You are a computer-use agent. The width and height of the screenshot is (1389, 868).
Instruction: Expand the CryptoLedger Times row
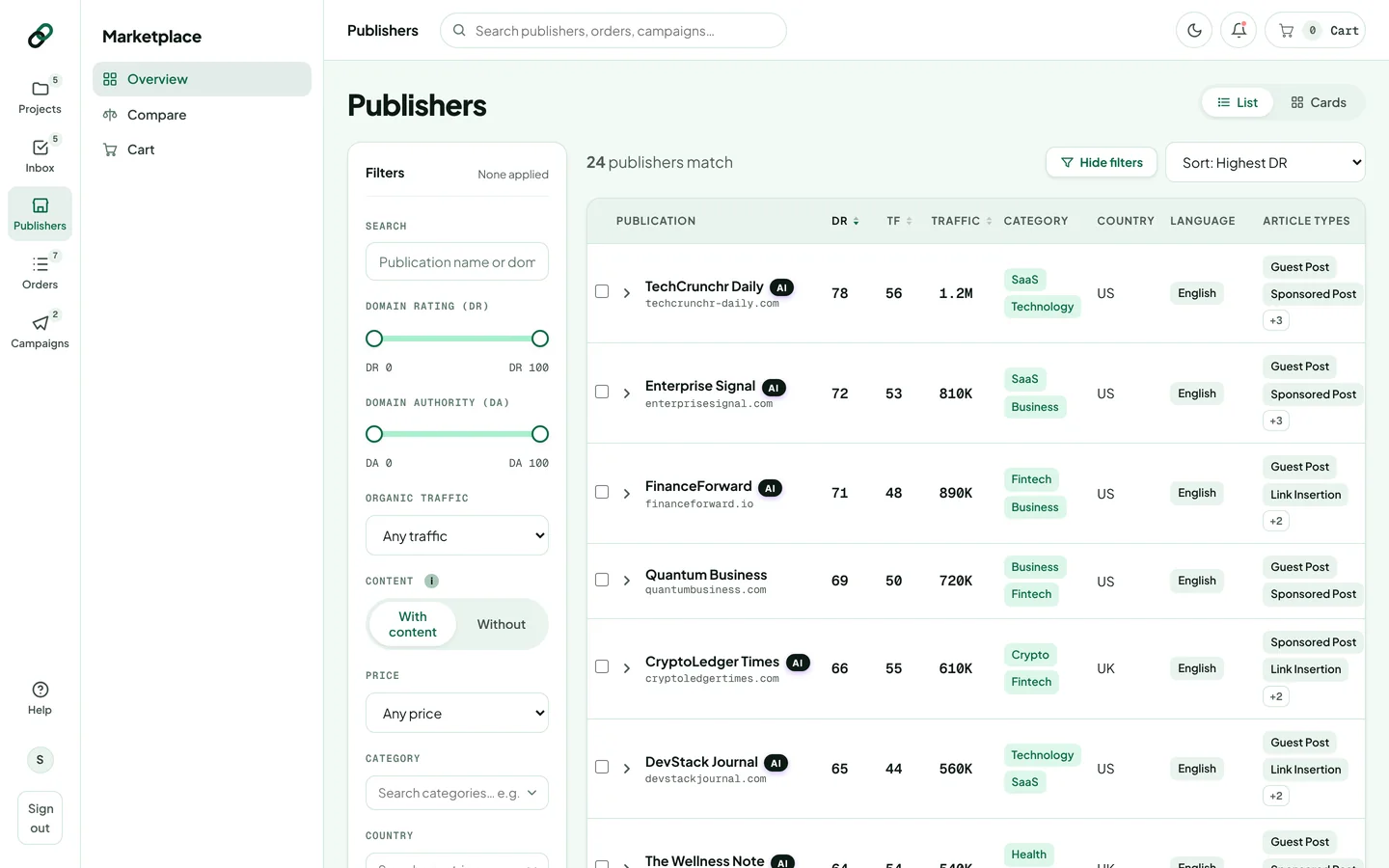tap(627, 668)
